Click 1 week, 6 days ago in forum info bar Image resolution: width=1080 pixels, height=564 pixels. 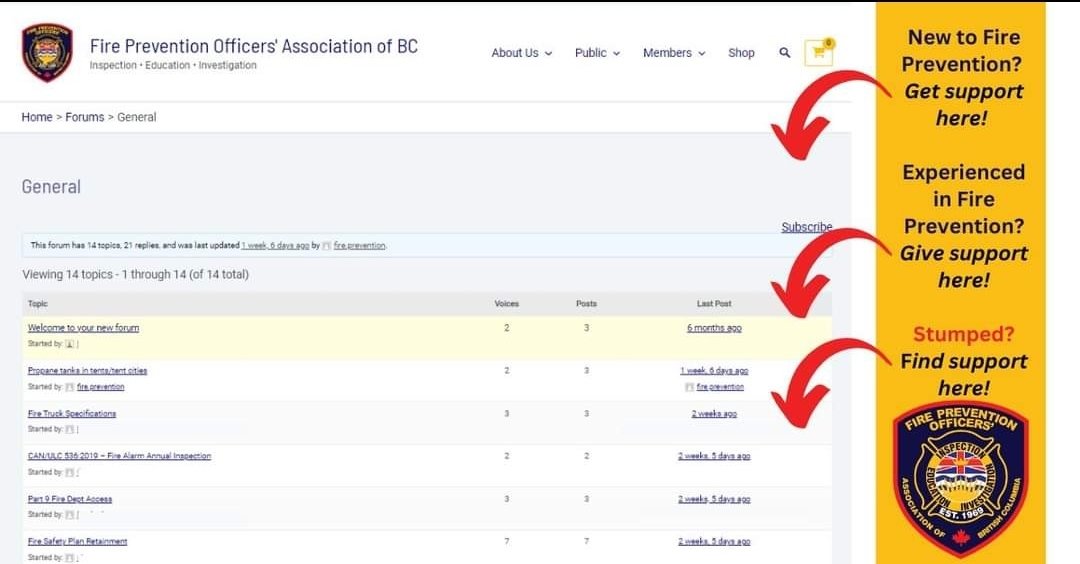[276, 245]
